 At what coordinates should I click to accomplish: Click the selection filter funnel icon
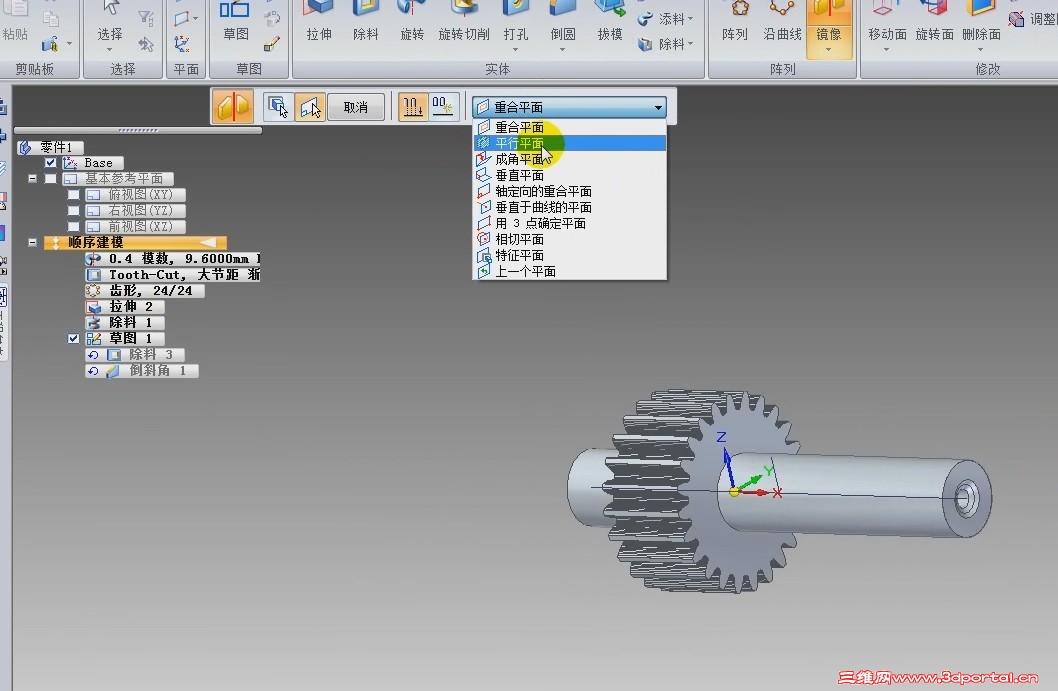(x=145, y=18)
